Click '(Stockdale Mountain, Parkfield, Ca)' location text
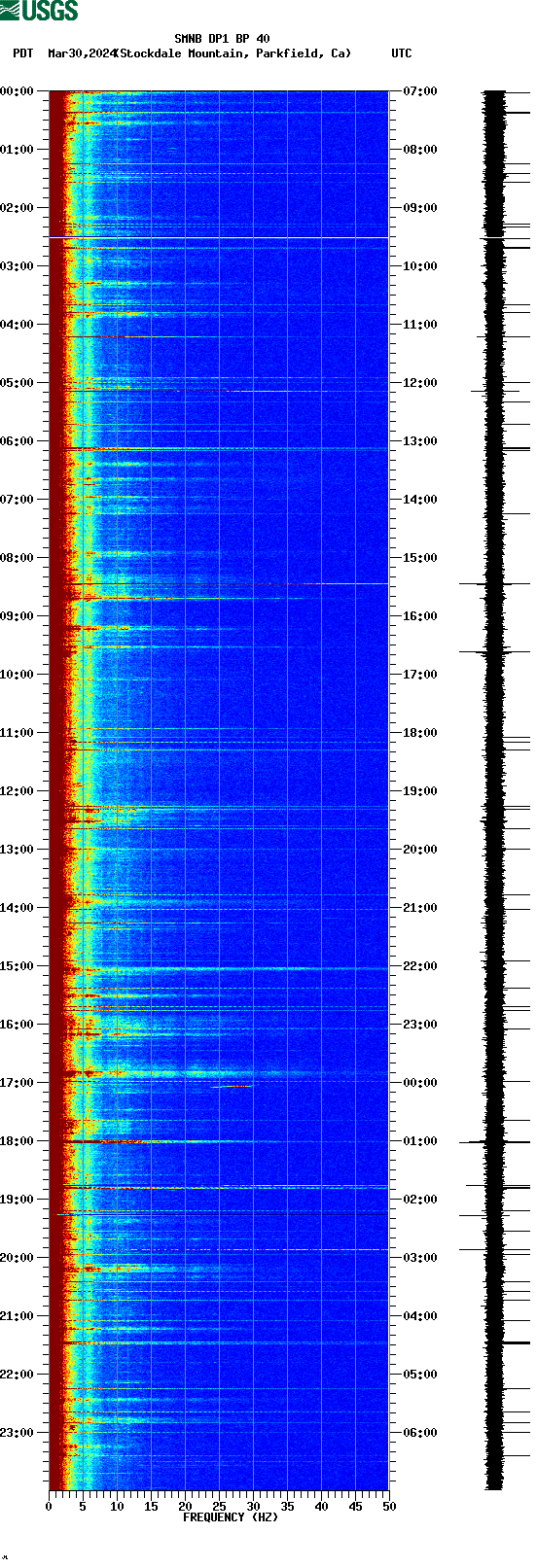Viewport: 537px width, 1568px height. click(x=233, y=53)
